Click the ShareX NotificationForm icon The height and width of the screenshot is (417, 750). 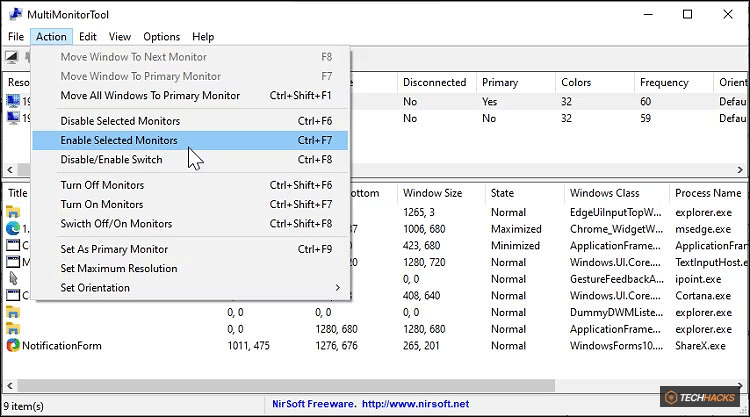13,345
